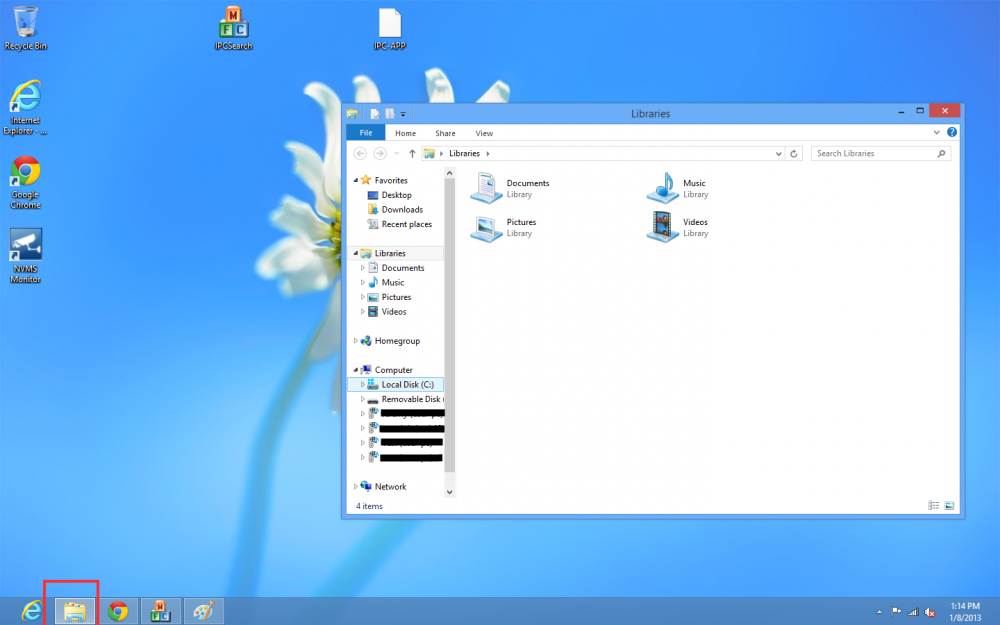Select Downloads in the Favorites list
Viewport: 1000px width, 625px height.
tap(404, 209)
